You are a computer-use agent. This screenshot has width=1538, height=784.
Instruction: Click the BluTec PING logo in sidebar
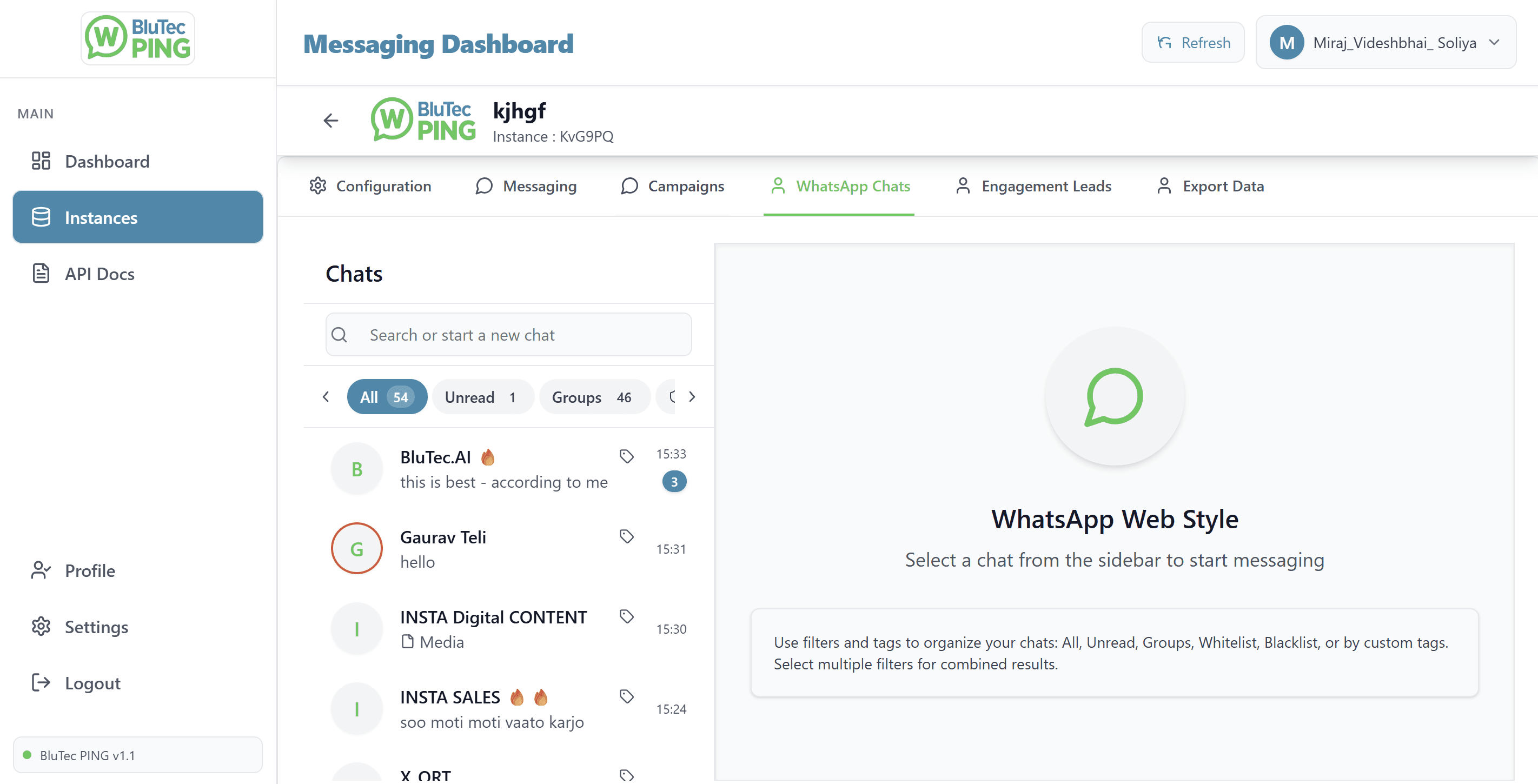click(x=138, y=38)
